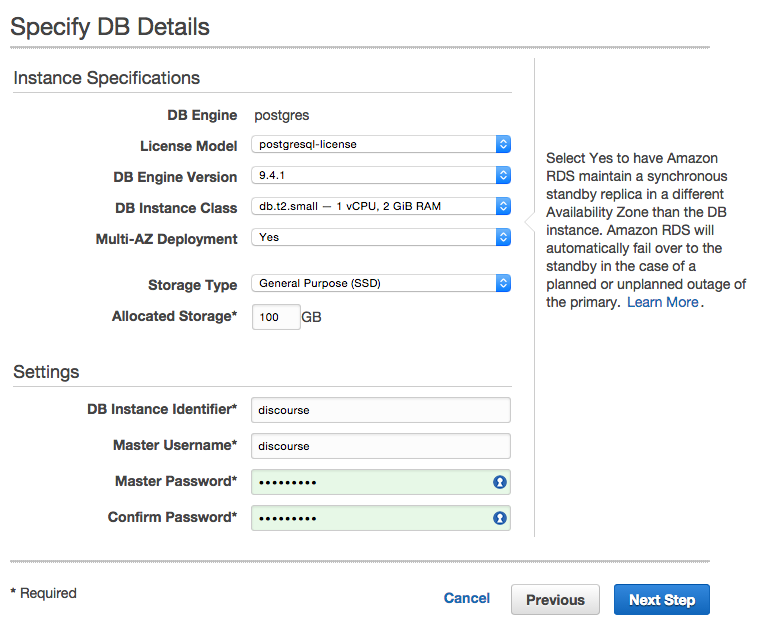777x638 pixels.
Task: Go to Next Step
Action: 662,600
